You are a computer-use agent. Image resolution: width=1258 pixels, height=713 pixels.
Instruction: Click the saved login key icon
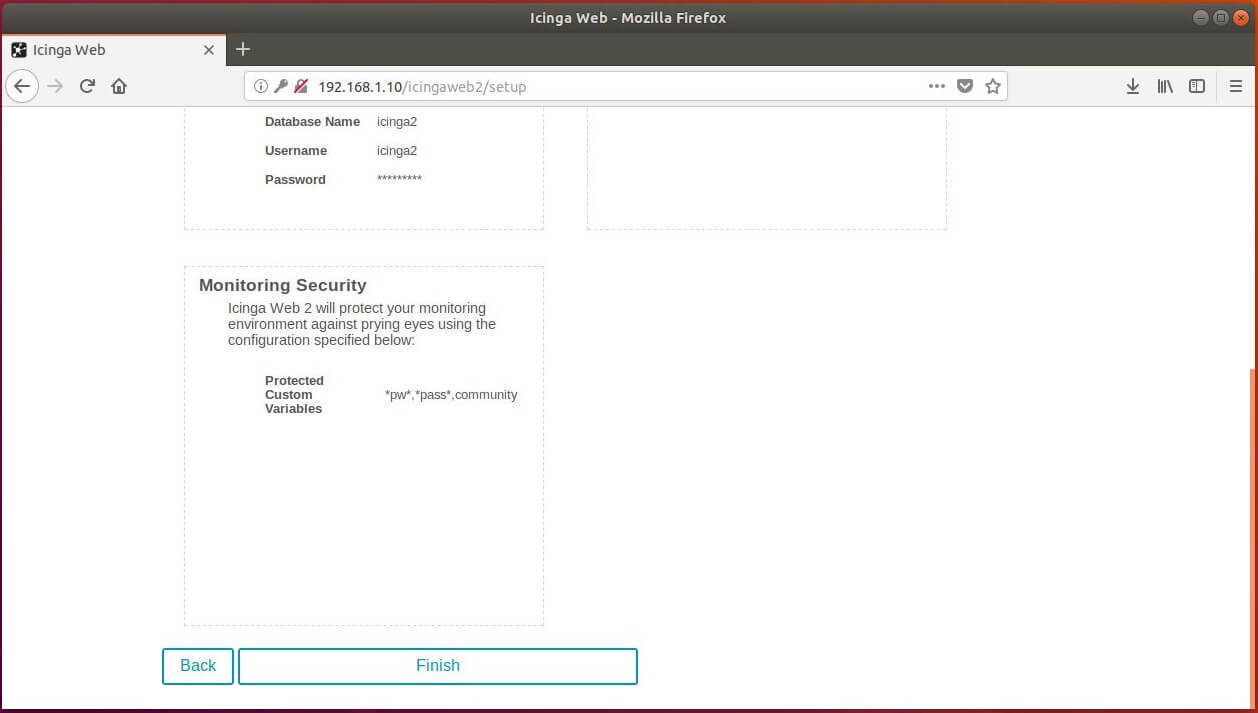(x=281, y=86)
